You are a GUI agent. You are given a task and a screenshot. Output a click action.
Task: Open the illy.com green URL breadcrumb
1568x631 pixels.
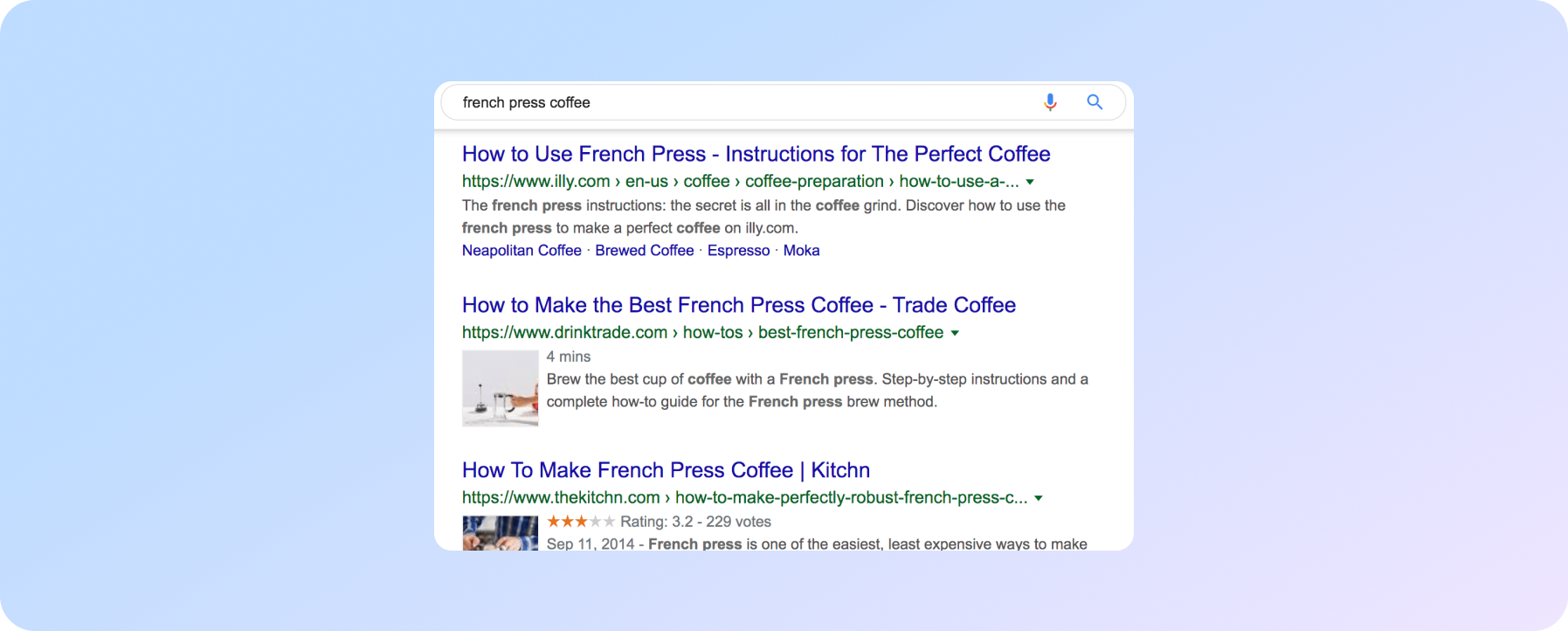click(741, 181)
